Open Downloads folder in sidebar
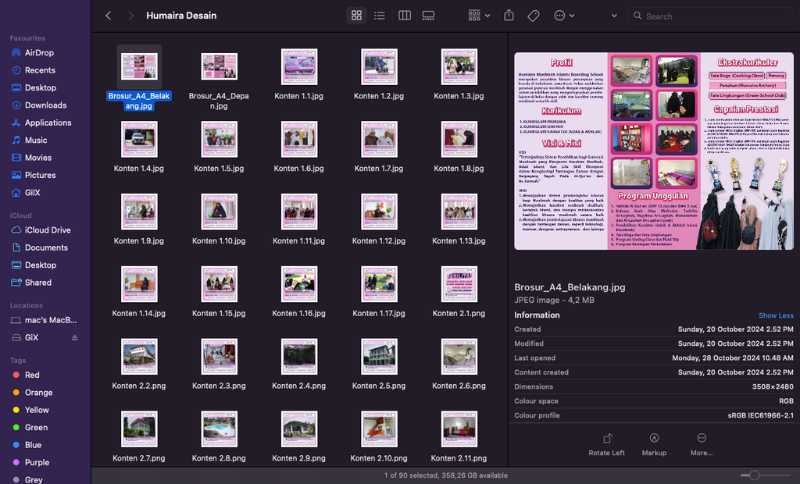Screen dimensions: 800x484 pyautogui.click(x=45, y=105)
